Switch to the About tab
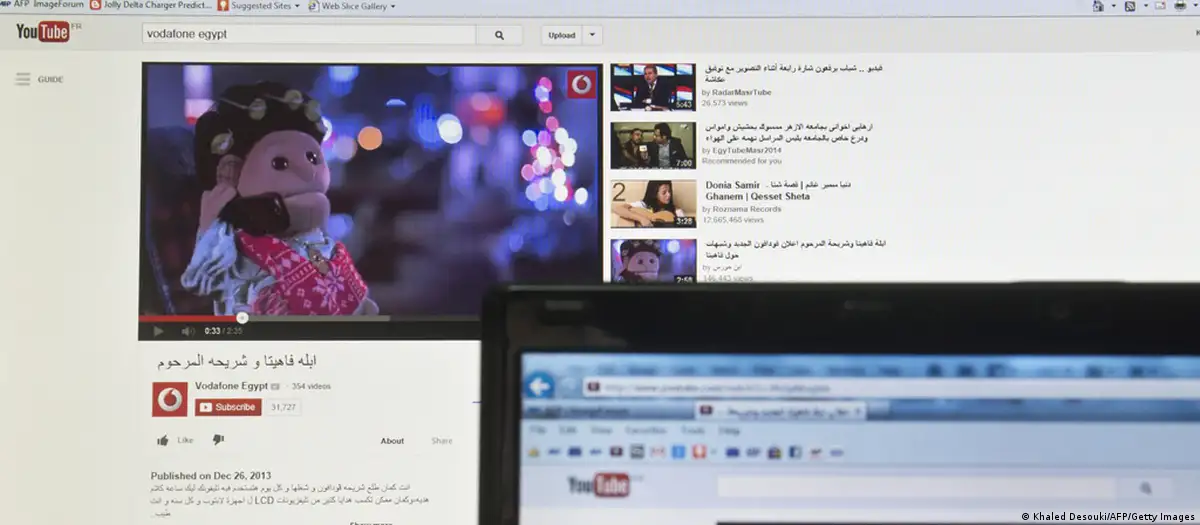This screenshot has width=1200, height=525. coord(392,441)
